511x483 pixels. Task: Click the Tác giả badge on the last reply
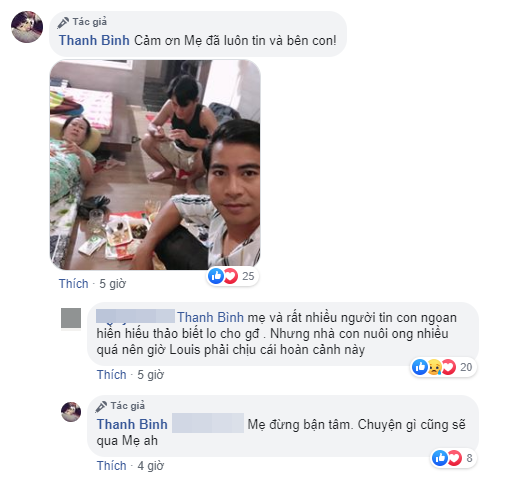pyautogui.click(x=120, y=406)
